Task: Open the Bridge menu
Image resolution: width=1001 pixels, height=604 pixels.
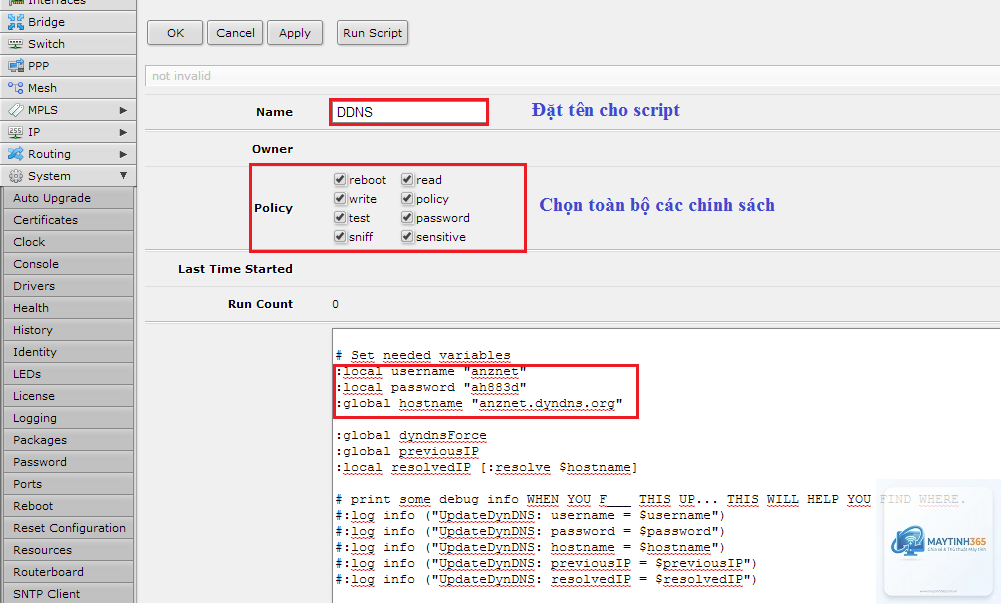Action: tap(68, 22)
